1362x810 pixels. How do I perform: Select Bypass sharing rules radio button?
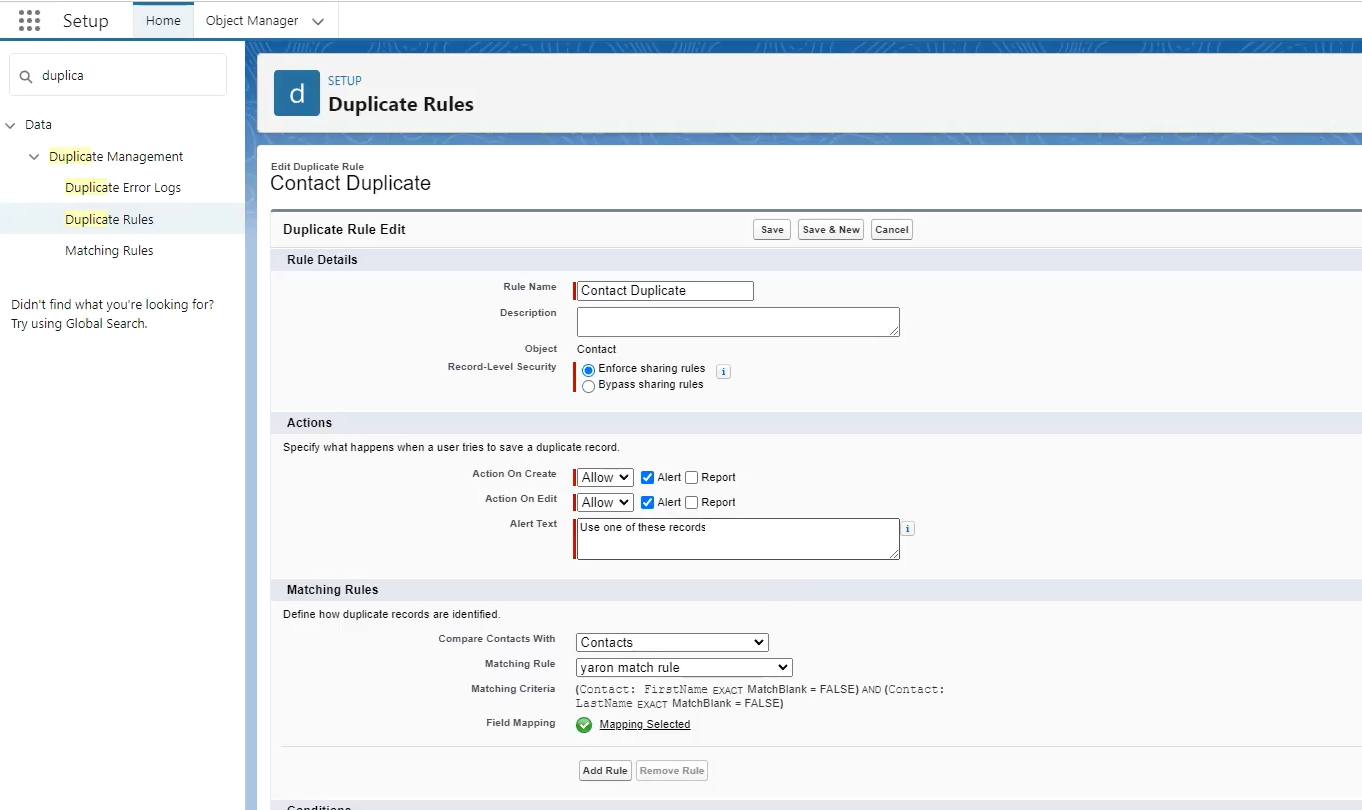(x=588, y=386)
